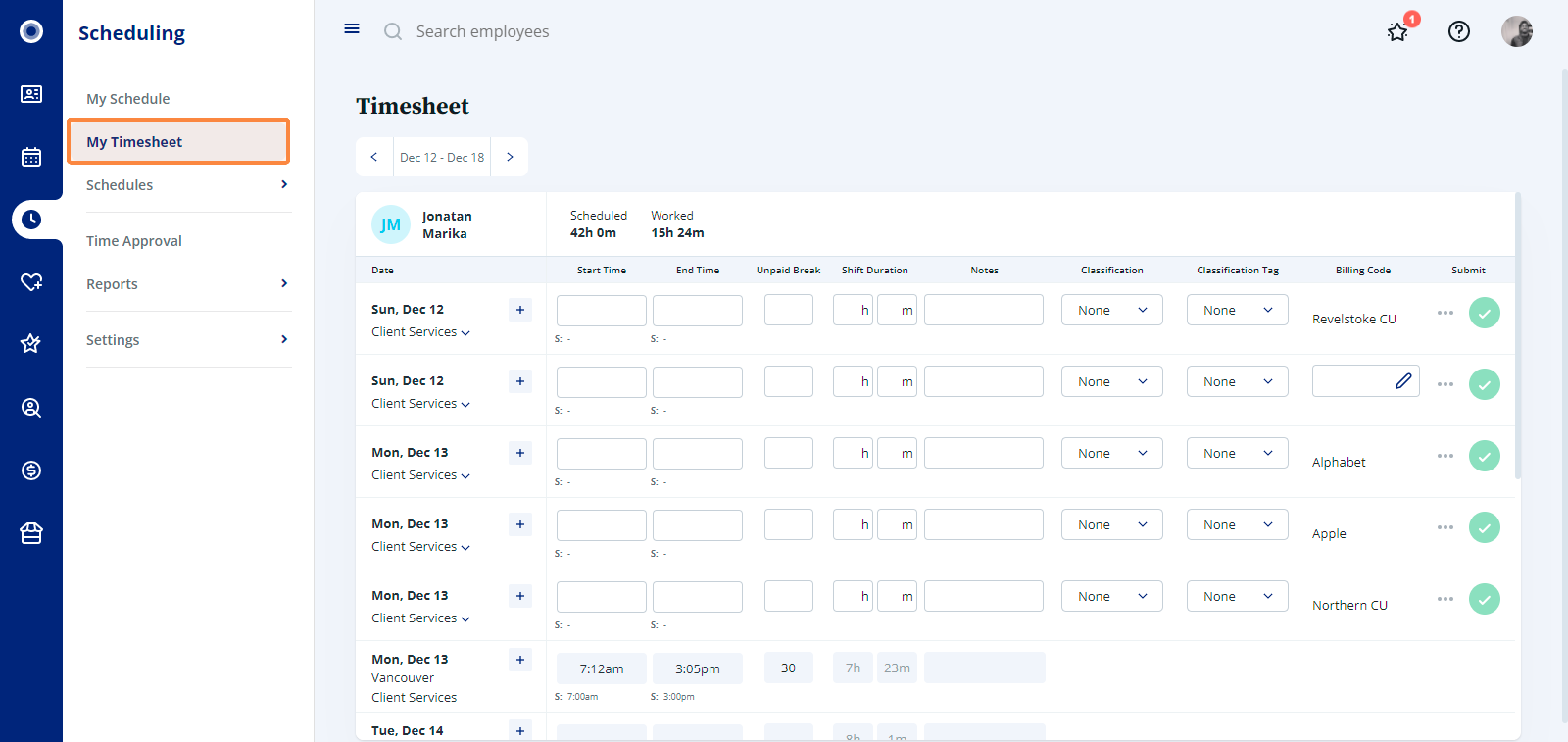
Task: Open Schedules menu item
Action: click(x=119, y=184)
